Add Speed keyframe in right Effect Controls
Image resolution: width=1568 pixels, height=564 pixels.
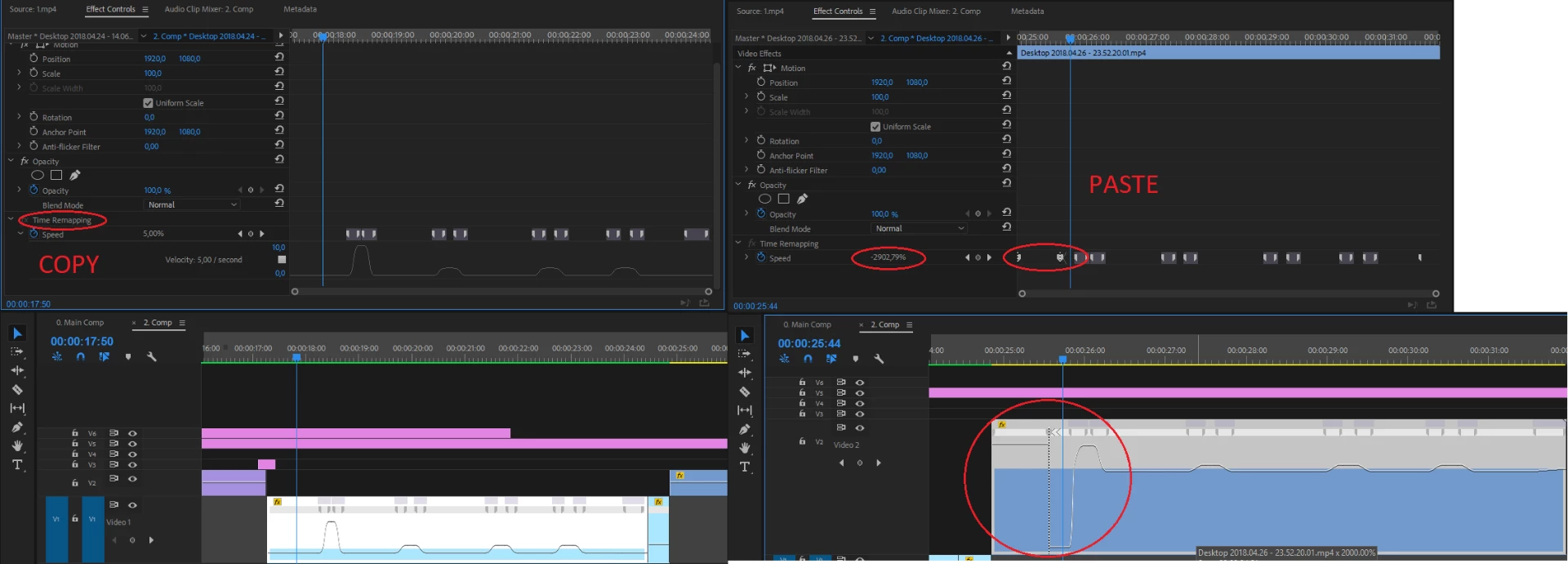[x=978, y=257]
